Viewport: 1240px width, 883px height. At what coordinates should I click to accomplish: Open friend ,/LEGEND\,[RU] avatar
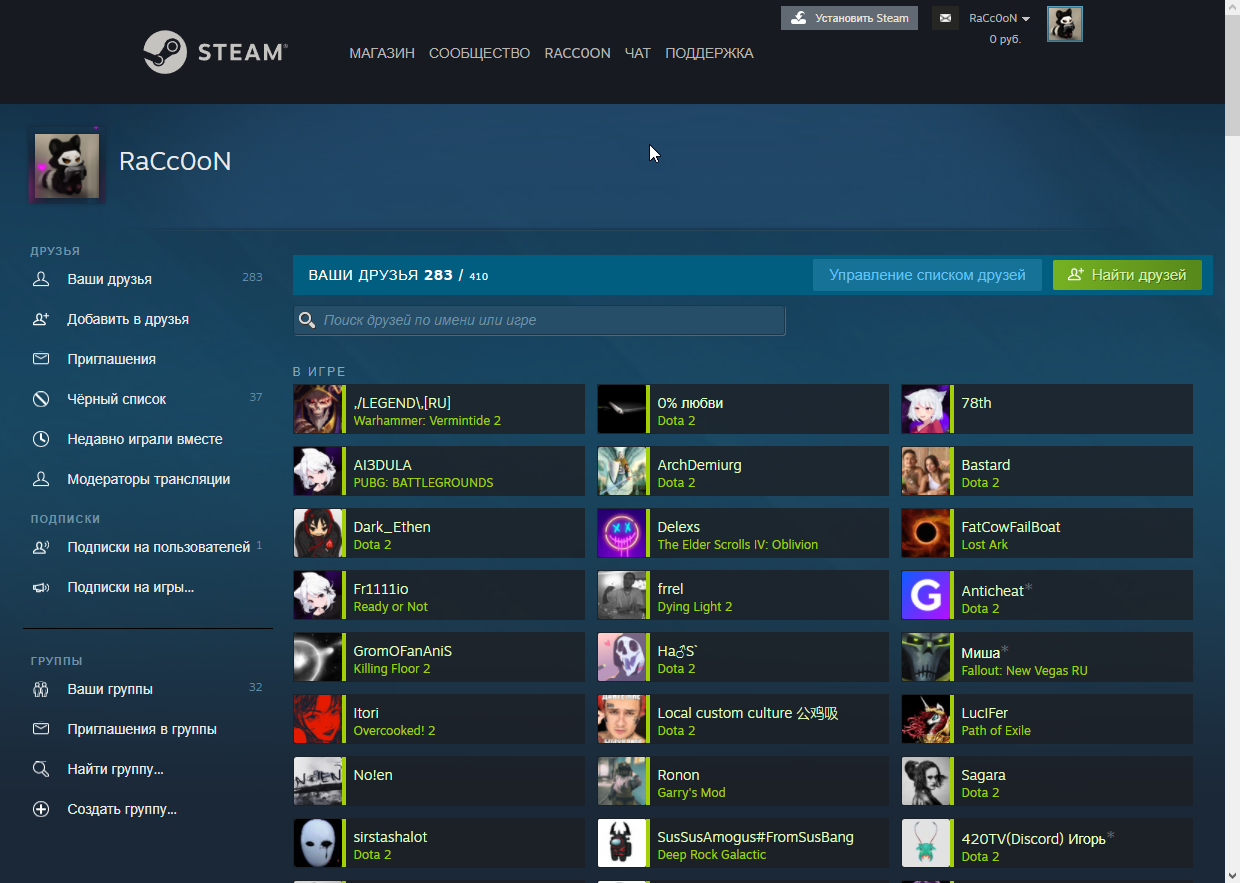tap(318, 409)
